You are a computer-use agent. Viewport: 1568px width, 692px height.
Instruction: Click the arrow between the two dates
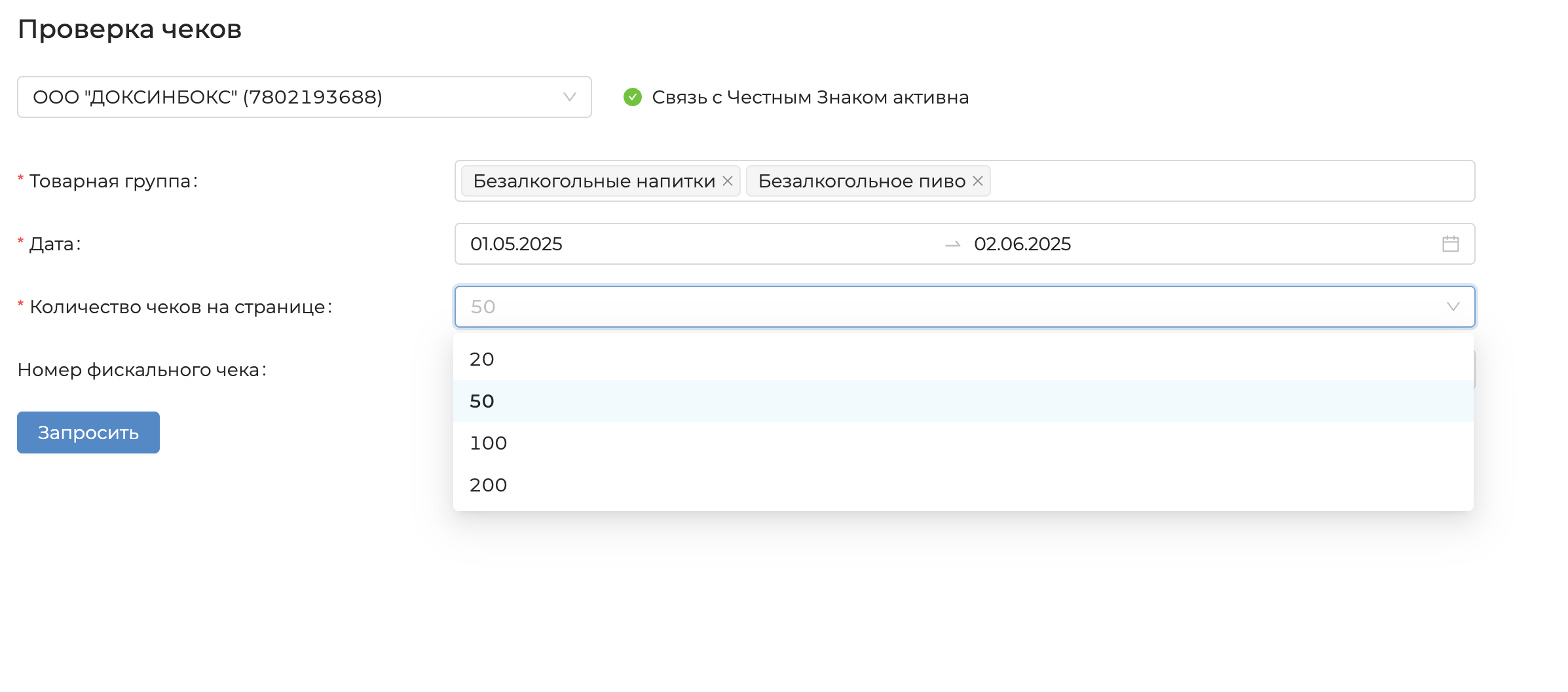click(952, 244)
